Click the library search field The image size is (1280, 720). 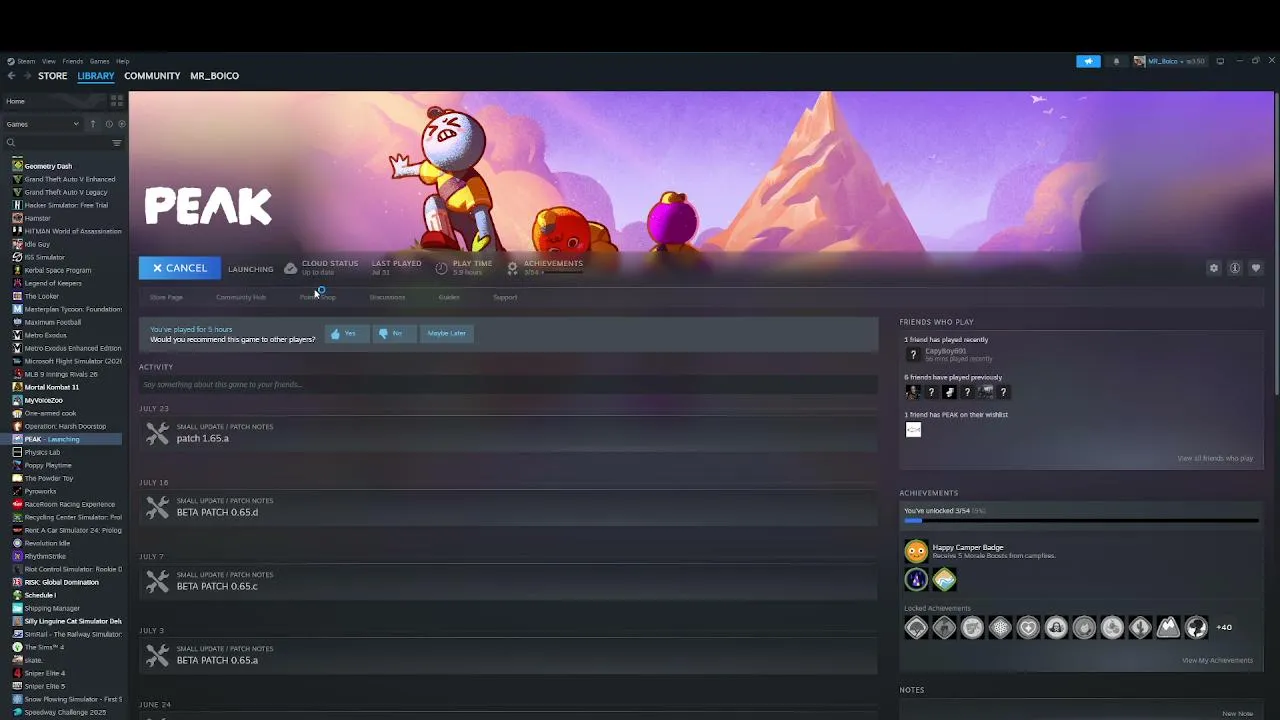coord(58,143)
